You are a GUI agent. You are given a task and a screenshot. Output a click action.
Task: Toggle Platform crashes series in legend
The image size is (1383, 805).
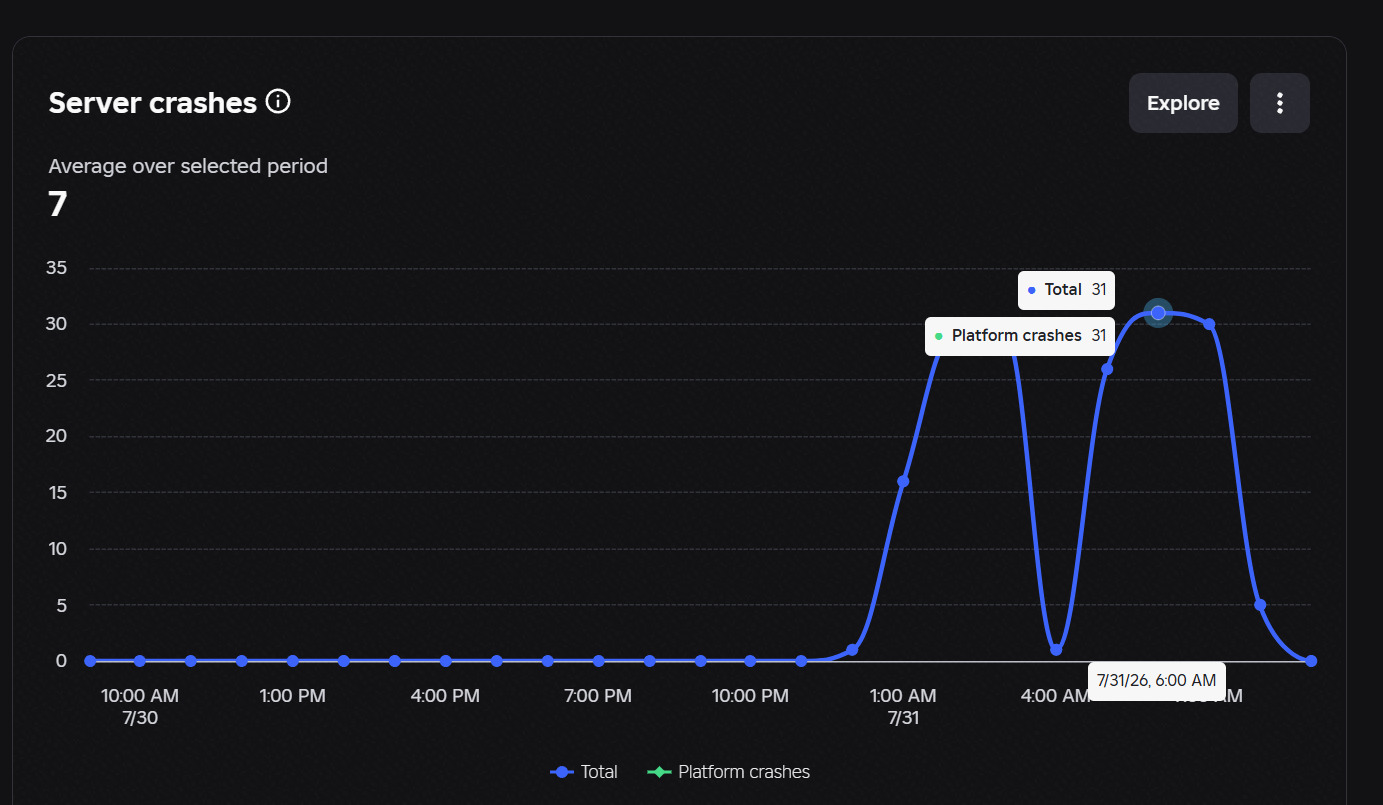(x=729, y=772)
